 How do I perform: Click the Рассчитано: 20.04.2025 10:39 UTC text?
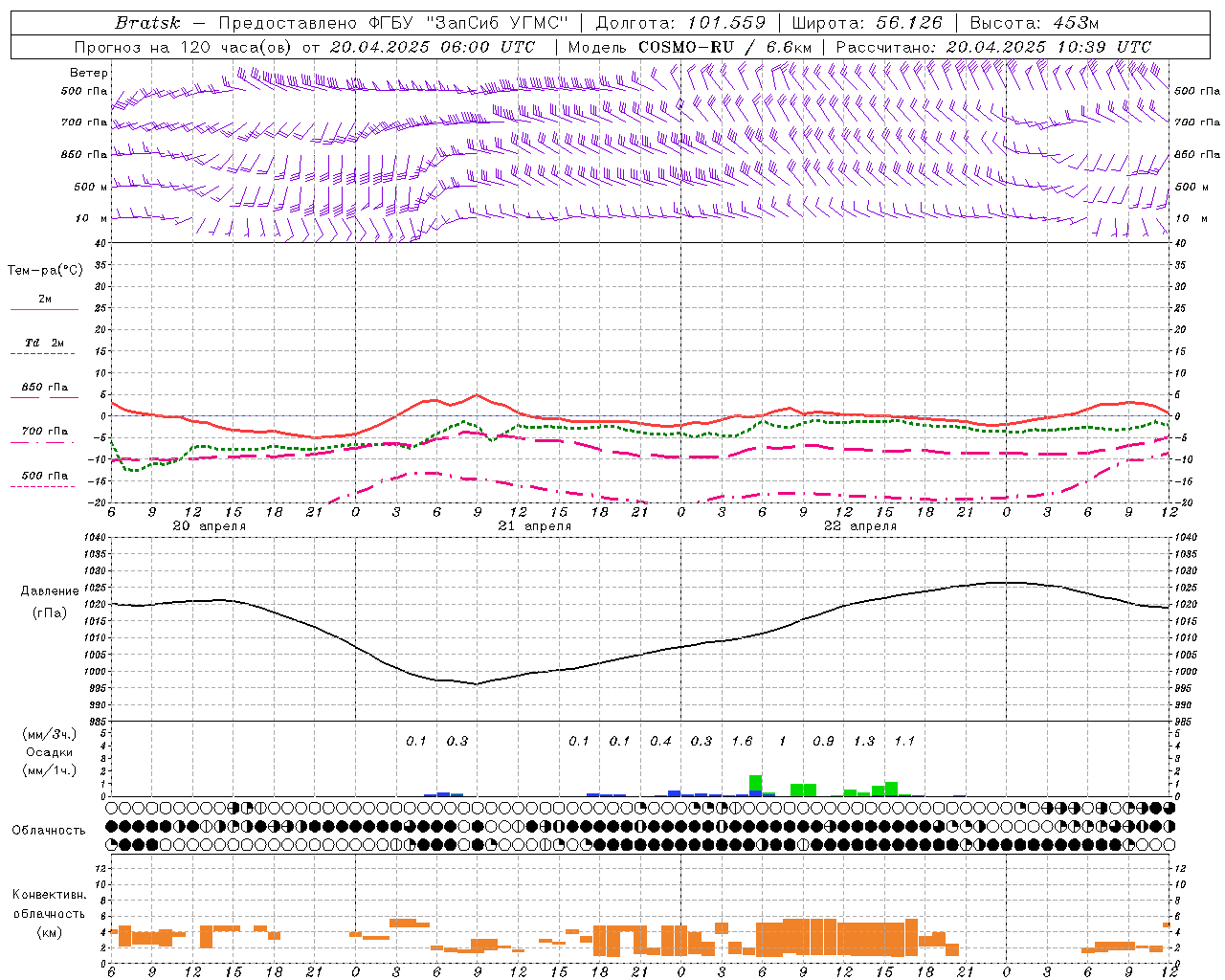993,47
